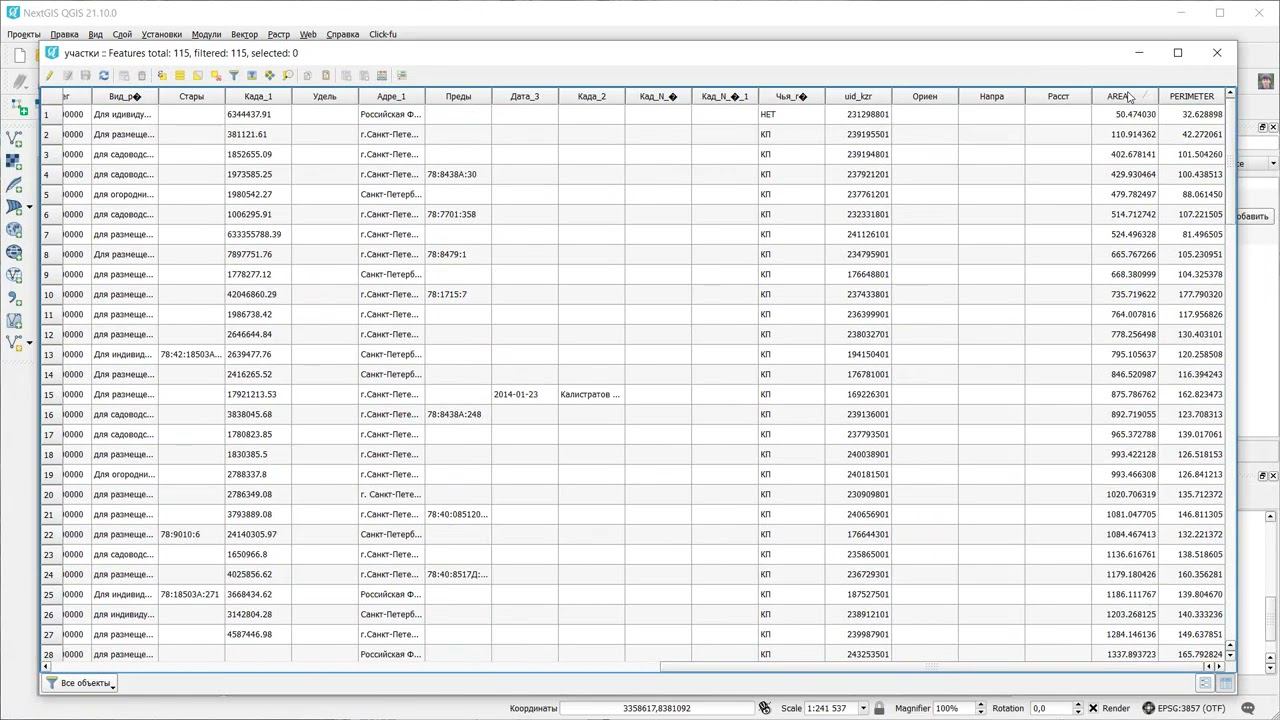The height and width of the screenshot is (720, 1280).
Task: Open the Click-fu menu
Action: [x=383, y=34]
